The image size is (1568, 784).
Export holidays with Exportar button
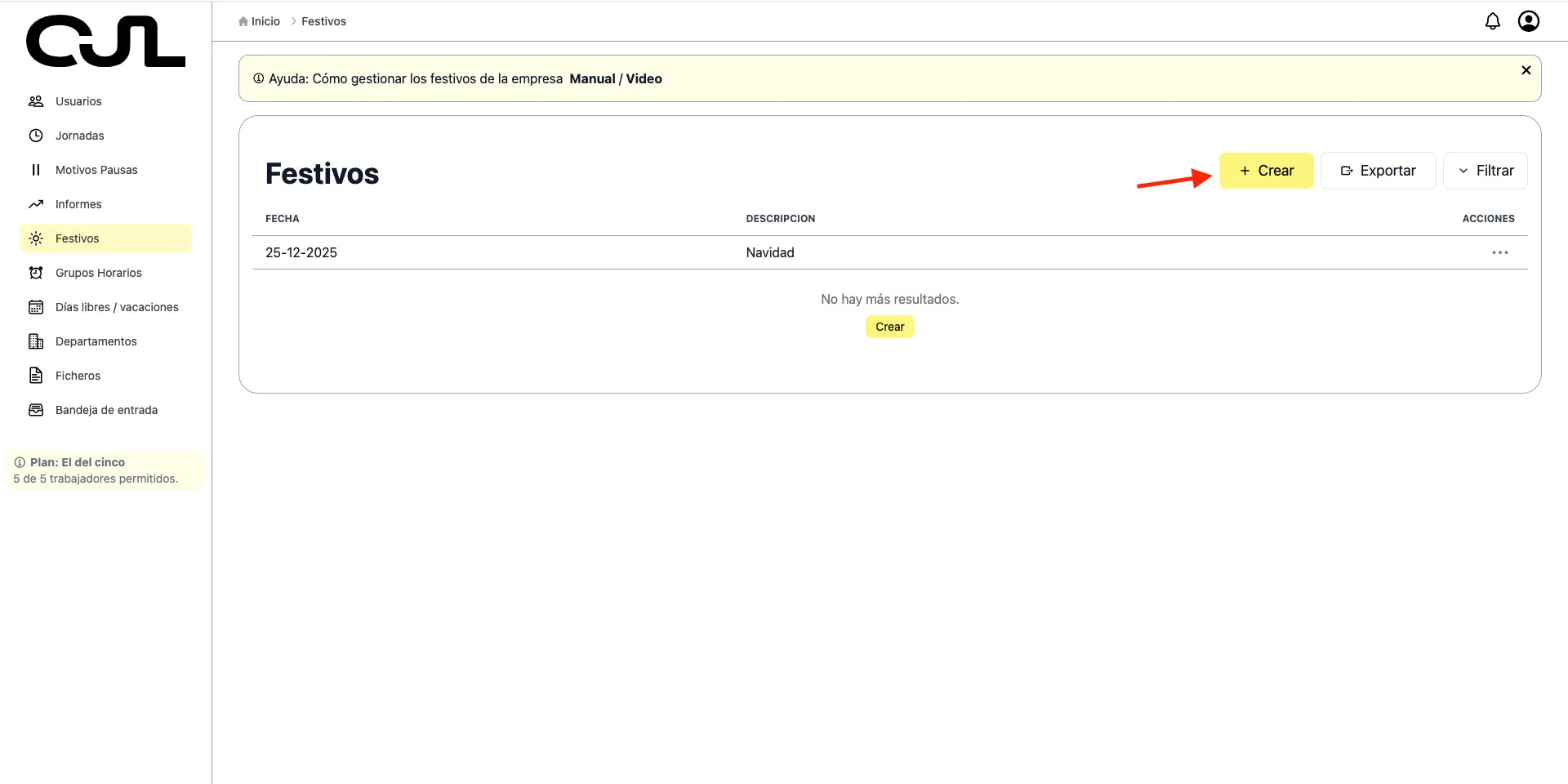click(x=1378, y=171)
